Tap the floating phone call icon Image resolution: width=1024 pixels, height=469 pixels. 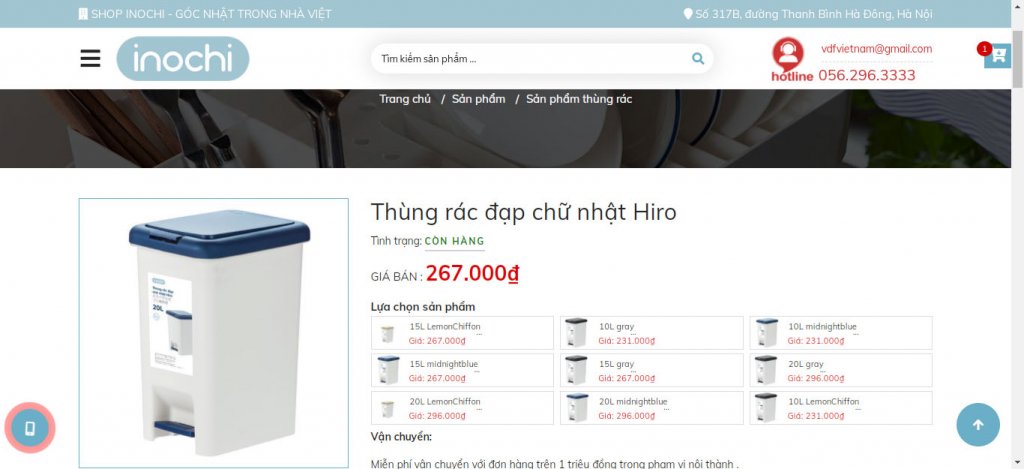[x=29, y=428]
